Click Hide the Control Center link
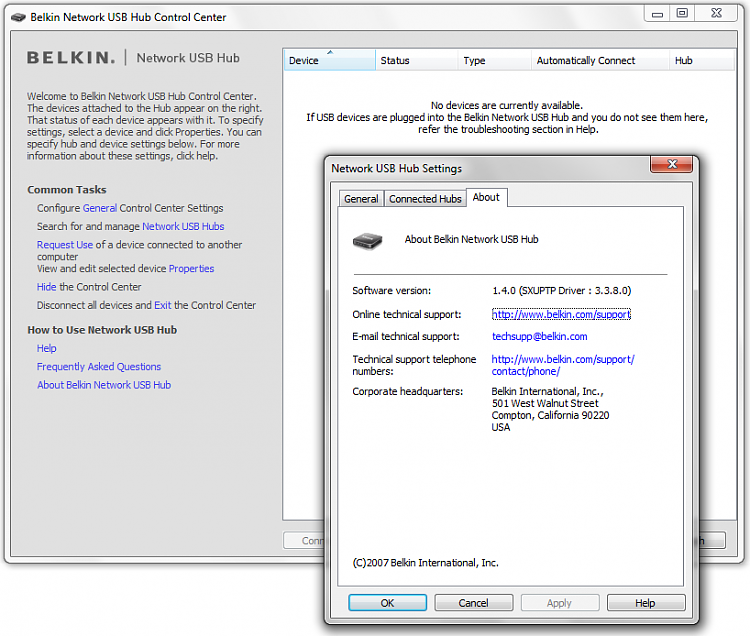Image resolution: width=750 pixels, height=636 pixels. [46, 287]
